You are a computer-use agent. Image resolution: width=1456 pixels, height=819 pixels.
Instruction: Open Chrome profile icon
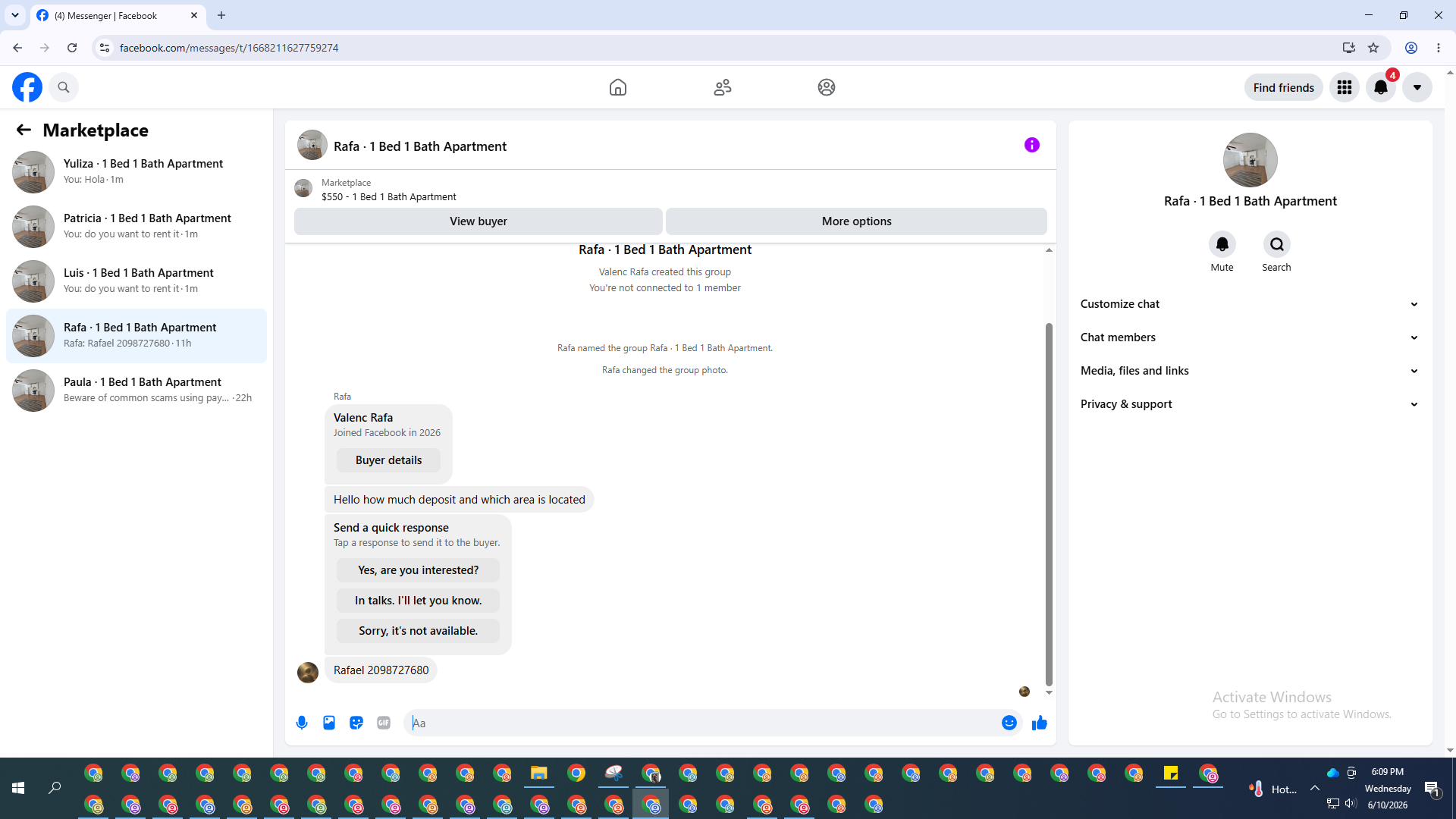(1411, 48)
